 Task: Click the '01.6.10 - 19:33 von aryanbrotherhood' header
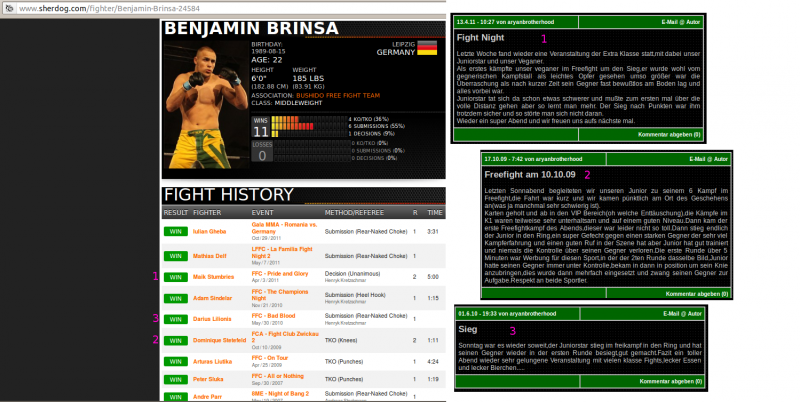point(507,314)
